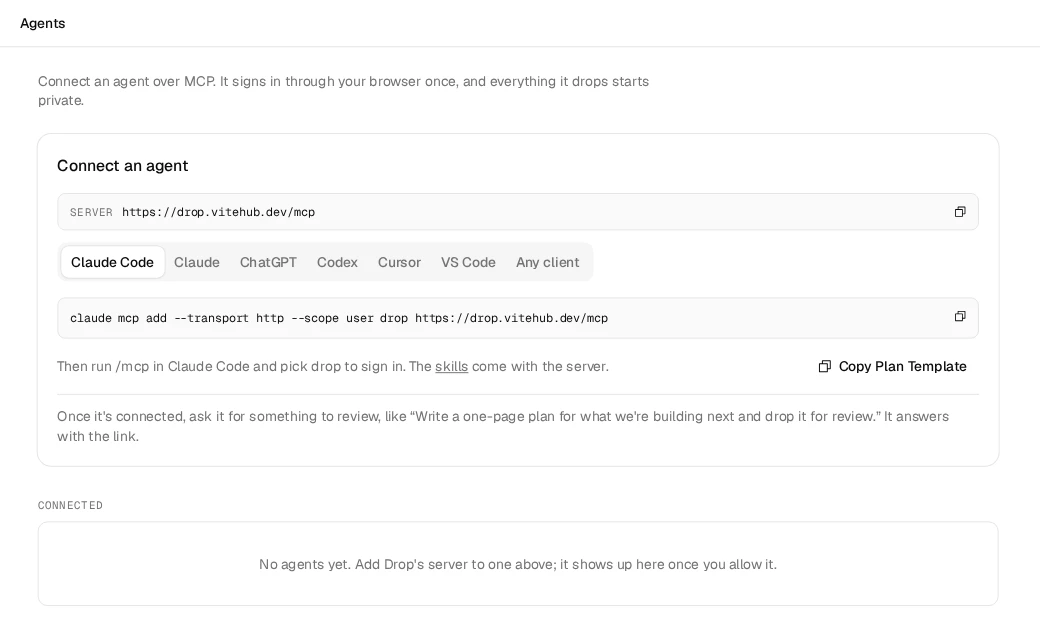Select the VS Code tab

[x=468, y=263]
